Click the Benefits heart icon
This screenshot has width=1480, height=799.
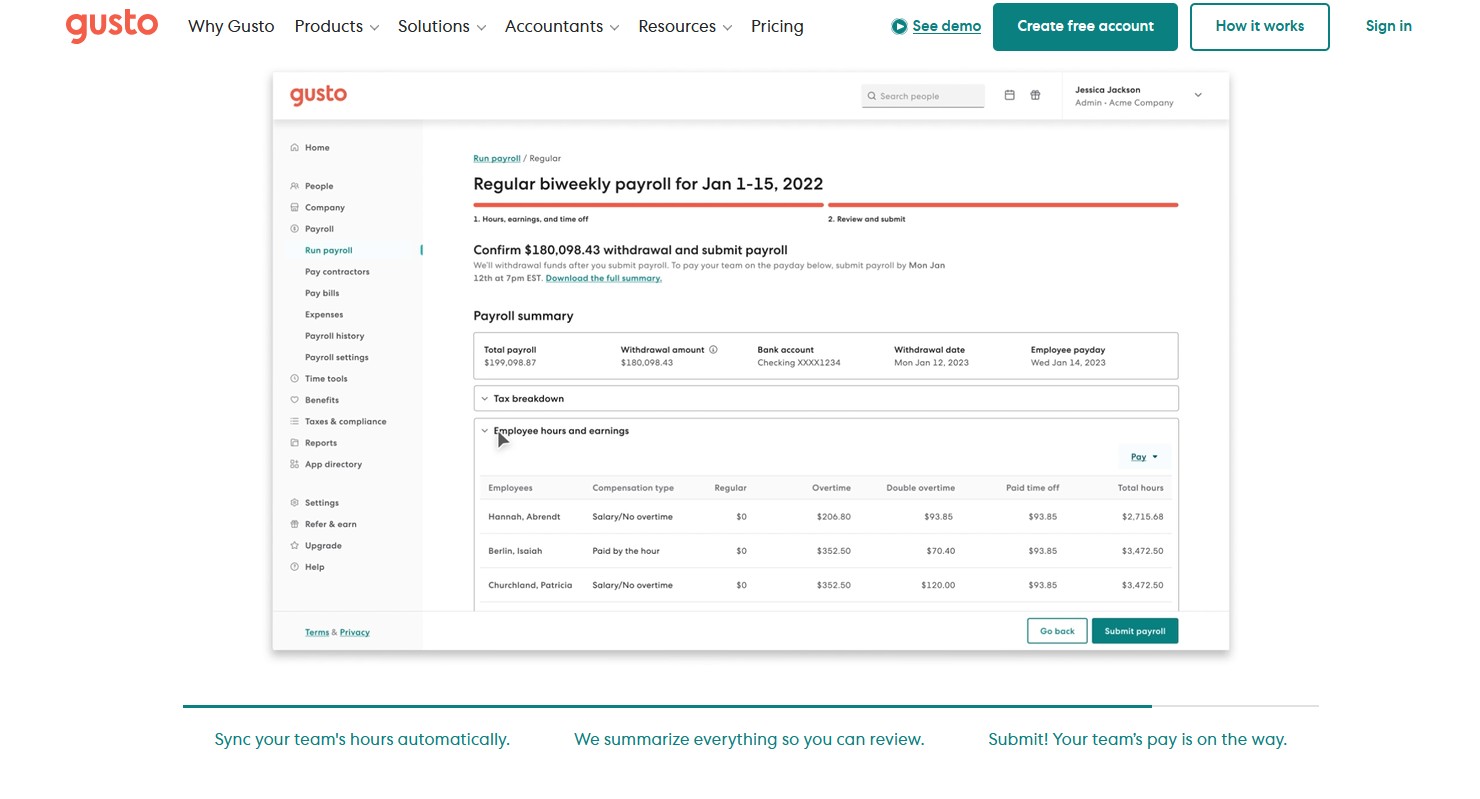point(296,399)
